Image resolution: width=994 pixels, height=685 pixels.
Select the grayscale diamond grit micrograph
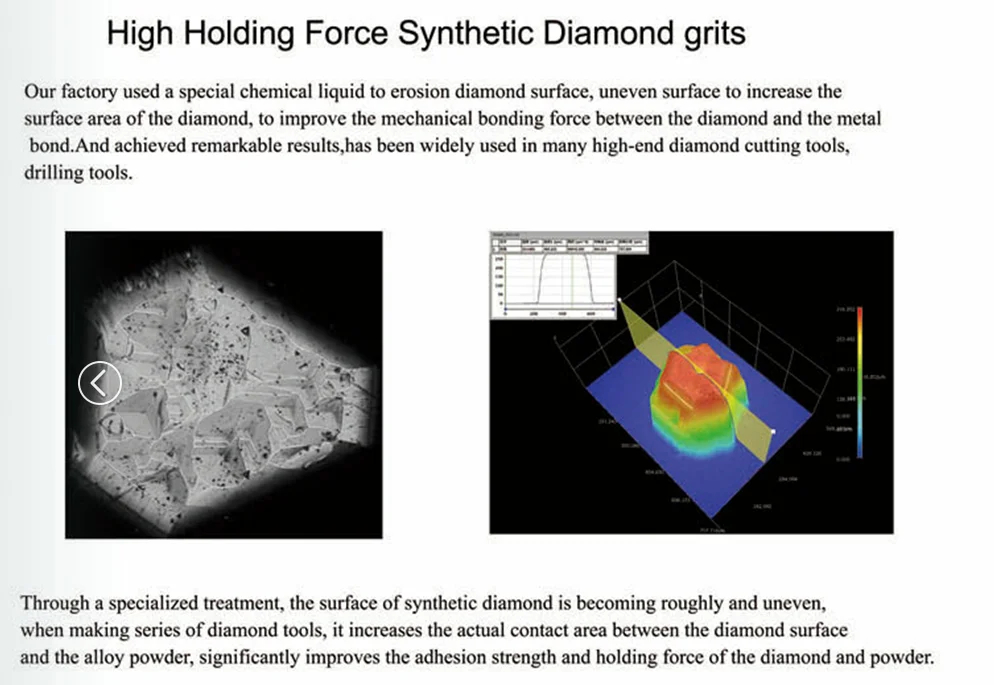pyautogui.click(x=222, y=382)
